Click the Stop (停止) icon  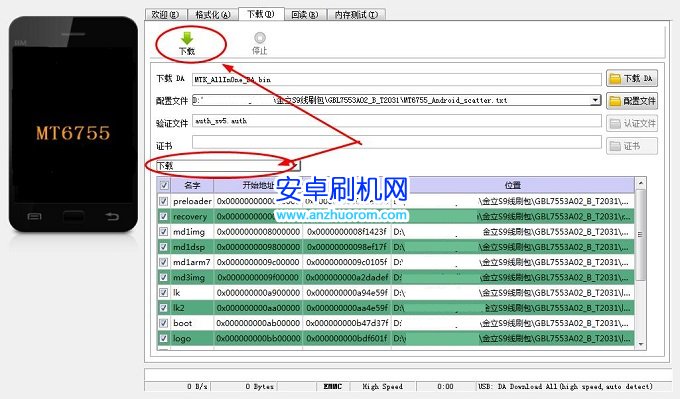pos(260,38)
